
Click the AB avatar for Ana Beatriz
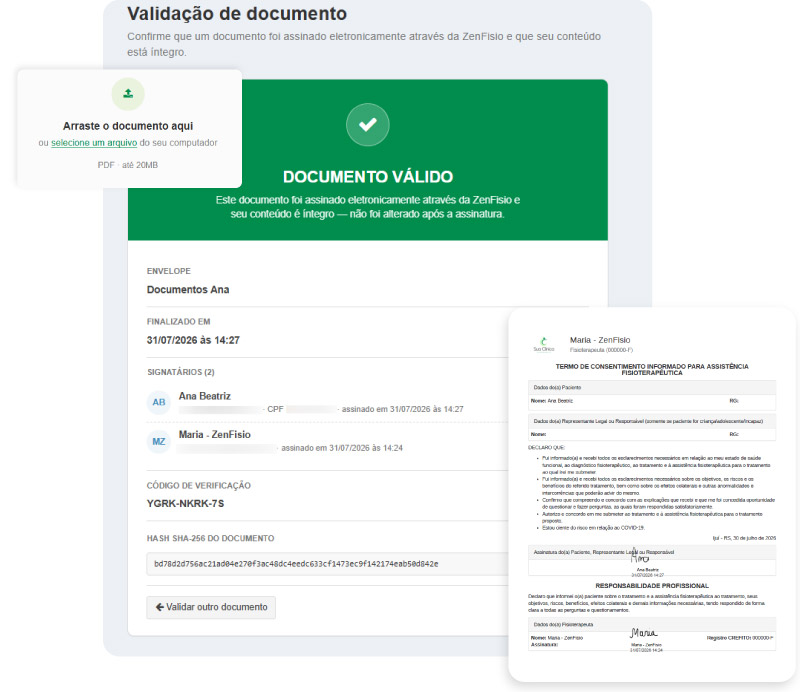[x=159, y=402]
